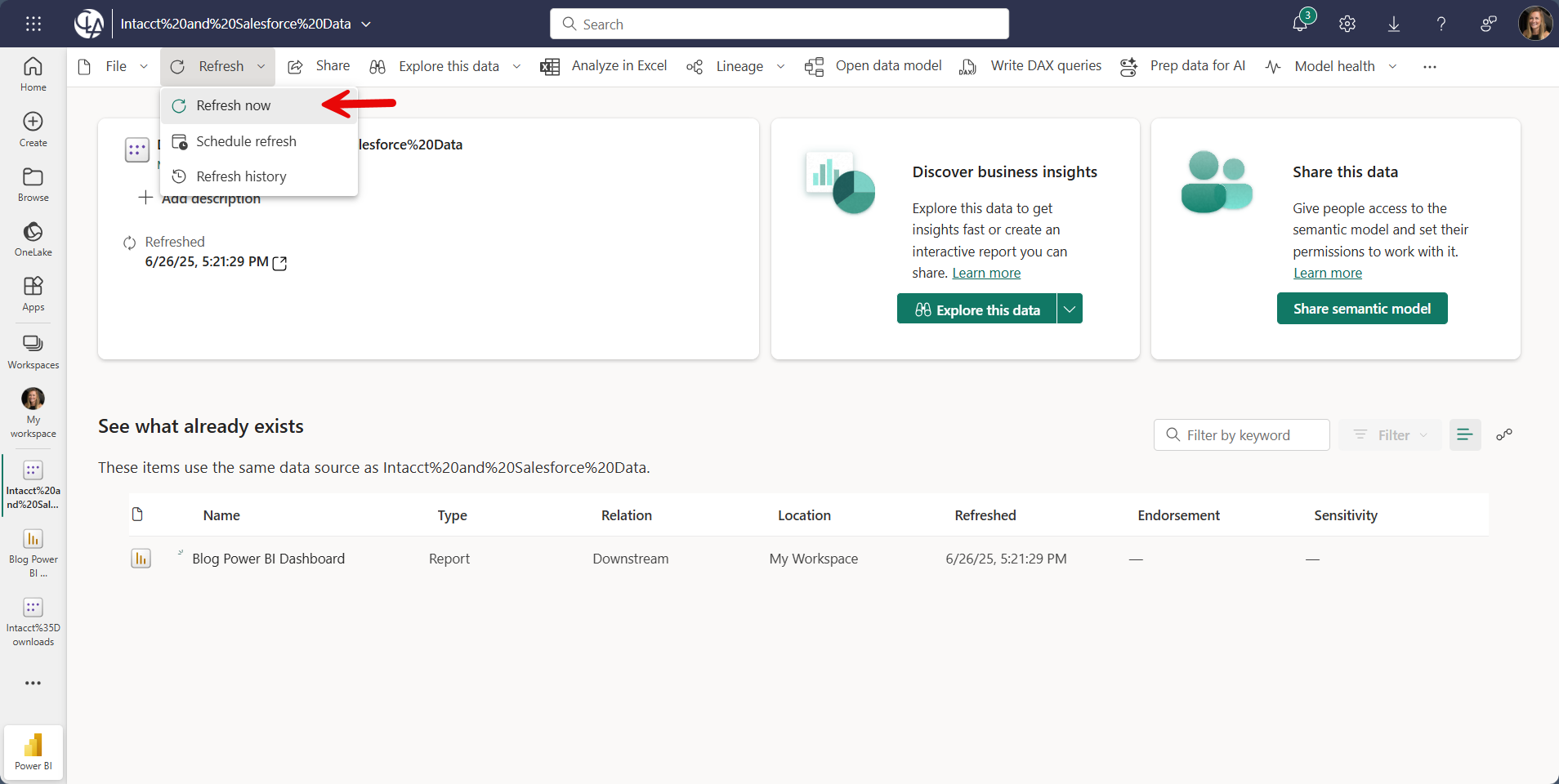
Task: Choose Refresh history from the Refresh menu
Action: 242,176
